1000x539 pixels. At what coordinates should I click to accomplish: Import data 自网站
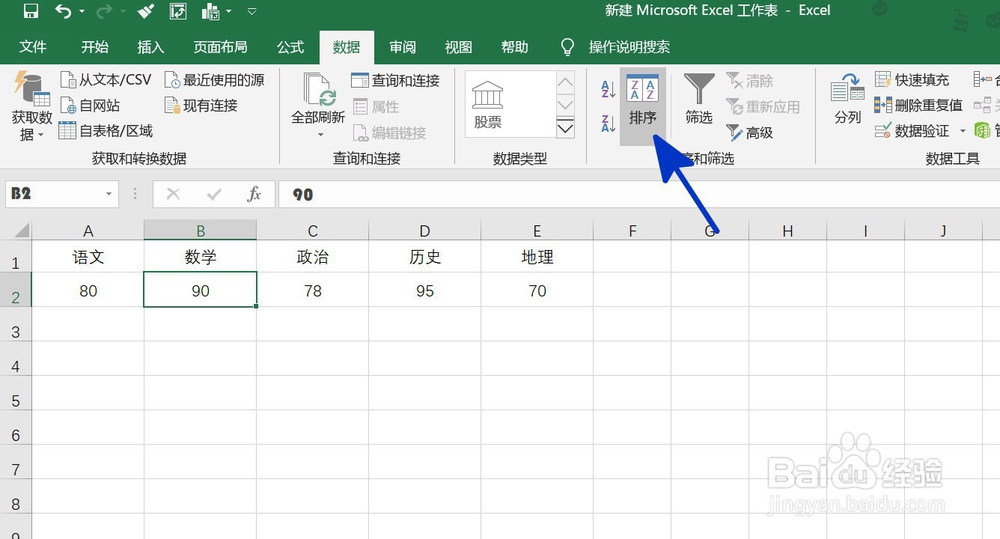90,105
